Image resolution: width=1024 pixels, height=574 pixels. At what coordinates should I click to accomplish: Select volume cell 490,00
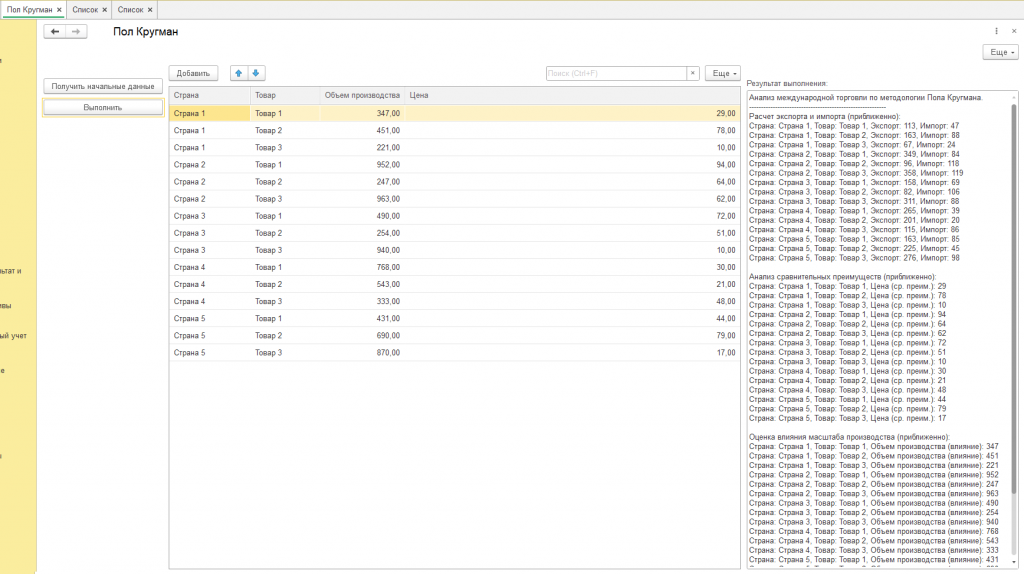[x=362, y=216]
